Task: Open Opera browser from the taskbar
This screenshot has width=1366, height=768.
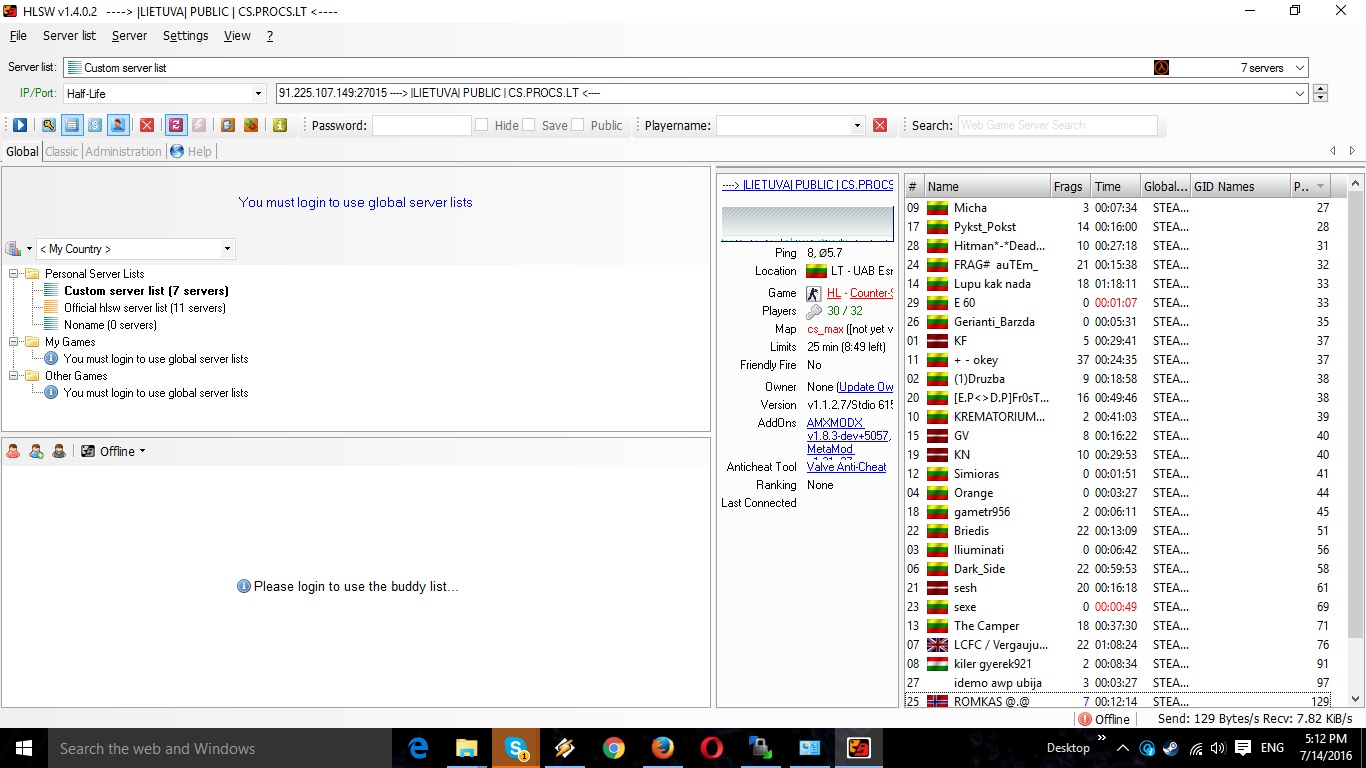Action: point(711,748)
